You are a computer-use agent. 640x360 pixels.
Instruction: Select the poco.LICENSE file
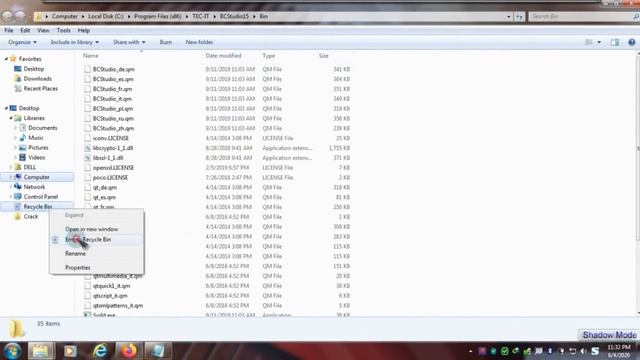(x=110, y=178)
